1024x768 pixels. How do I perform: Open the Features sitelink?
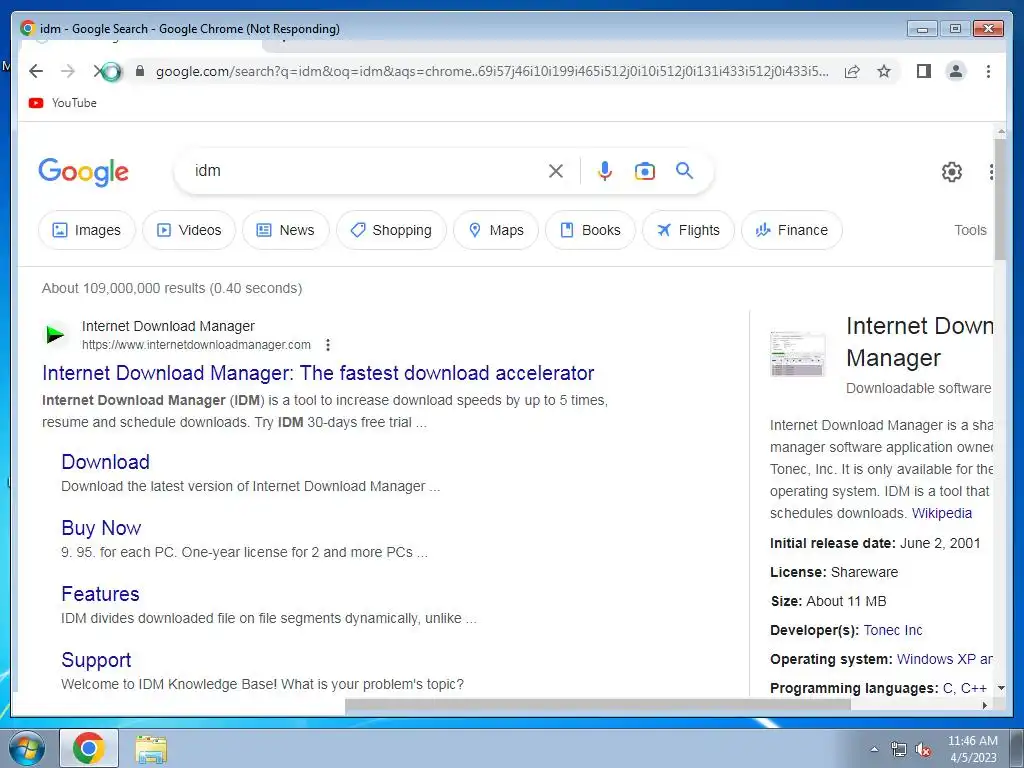[100, 594]
